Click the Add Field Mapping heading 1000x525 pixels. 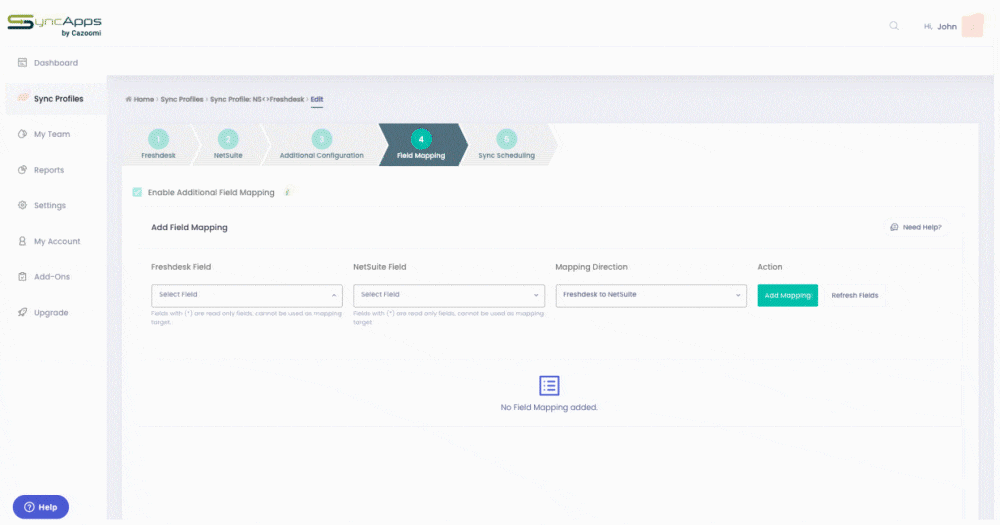189,227
